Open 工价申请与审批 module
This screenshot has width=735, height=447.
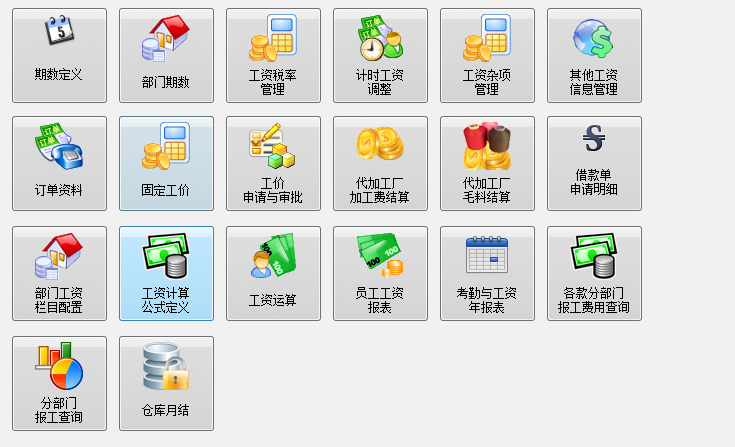[x=273, y=164]
